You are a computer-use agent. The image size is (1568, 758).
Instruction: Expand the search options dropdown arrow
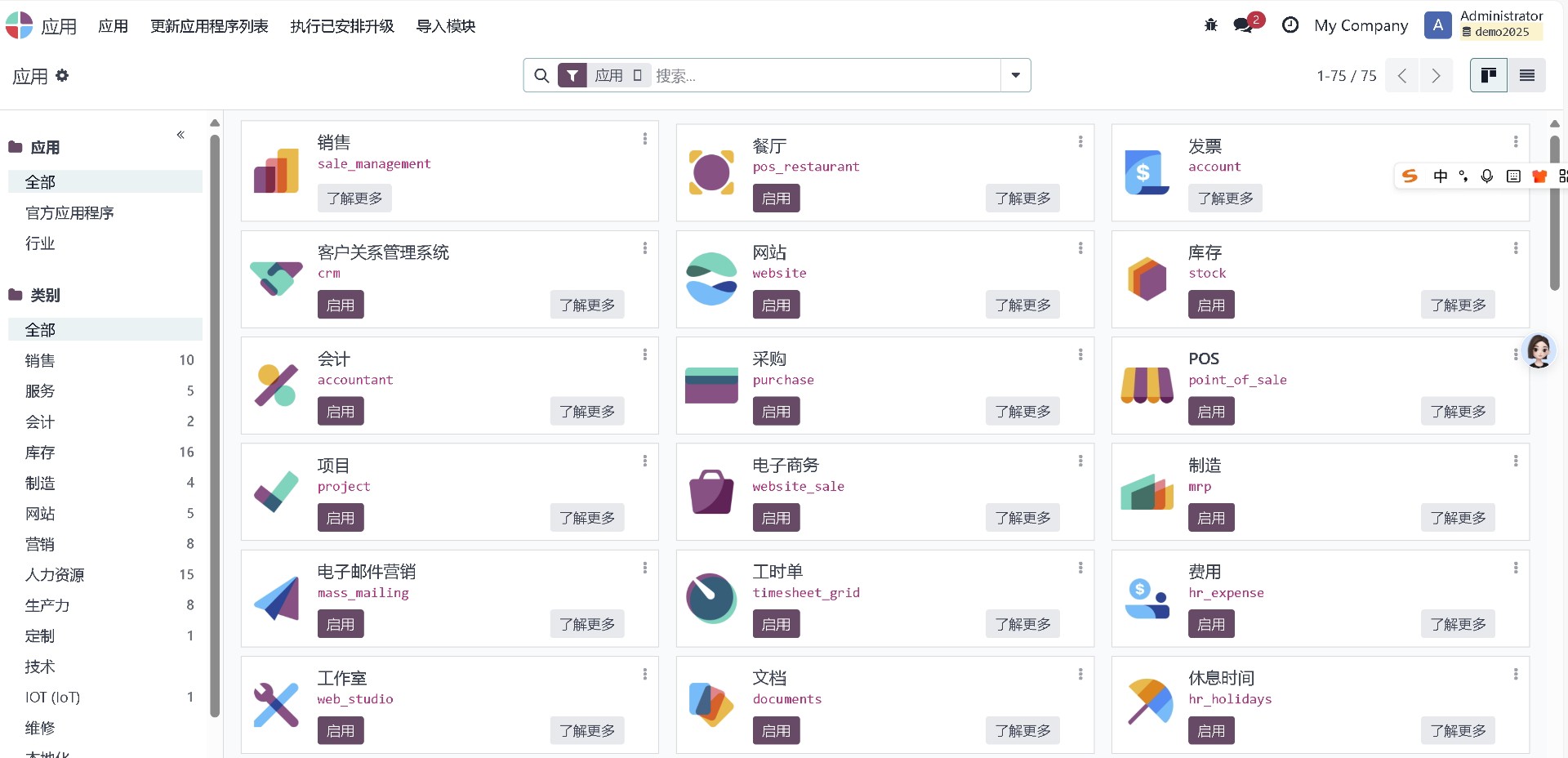[1015, 76]
